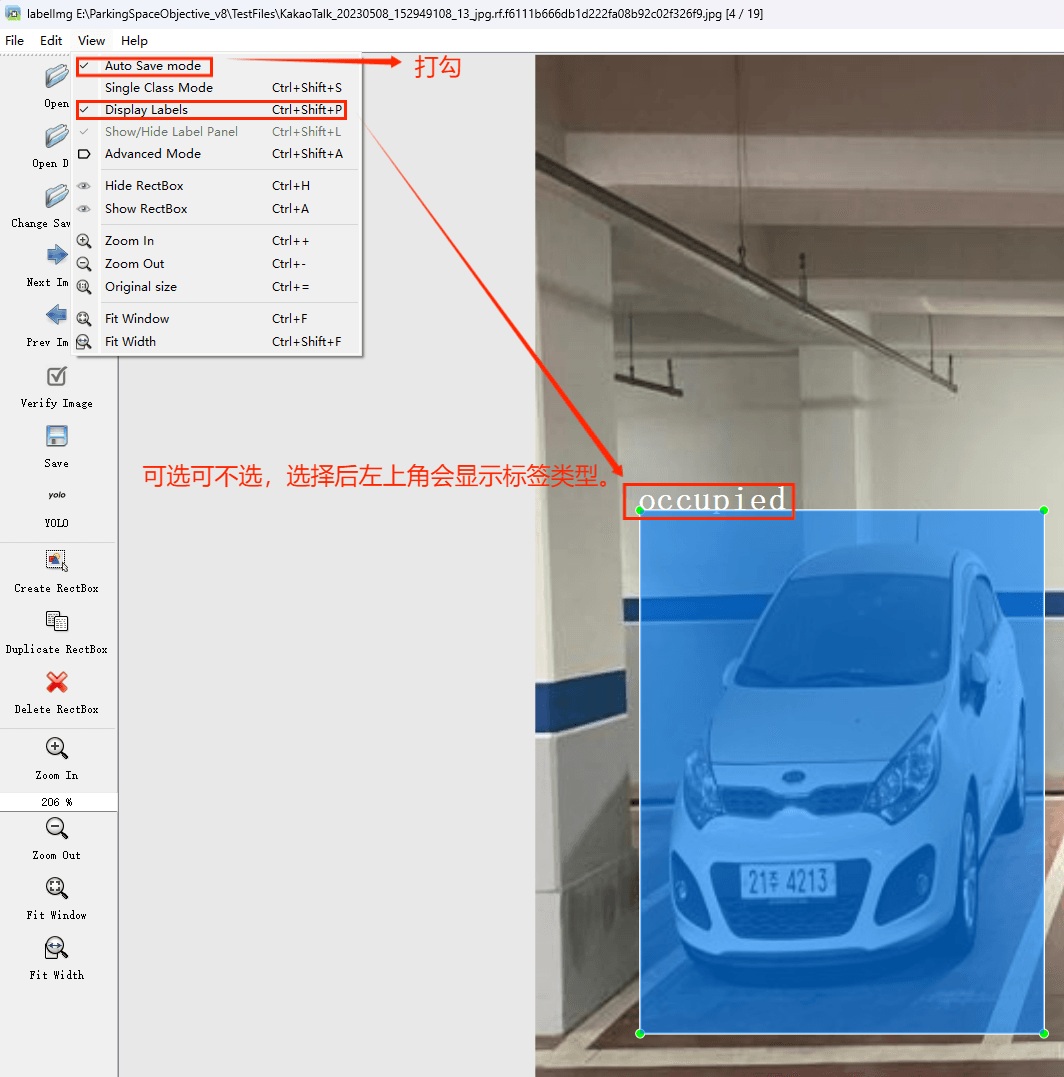Delete RectBox using red X icon
The height and width of the screenshot is (1077, 1064).
(x=57, y=683)
